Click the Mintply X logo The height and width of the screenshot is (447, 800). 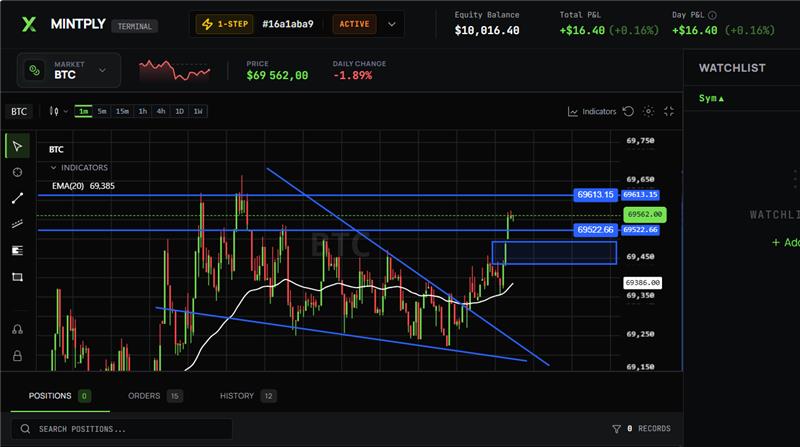pyautogui.click(x=29, y=24)
